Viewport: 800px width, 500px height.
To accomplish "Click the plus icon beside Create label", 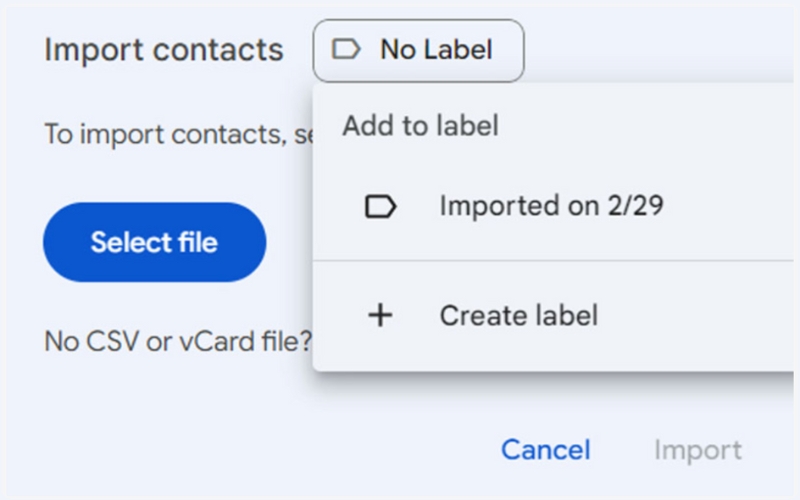I will tap(380, 316).
